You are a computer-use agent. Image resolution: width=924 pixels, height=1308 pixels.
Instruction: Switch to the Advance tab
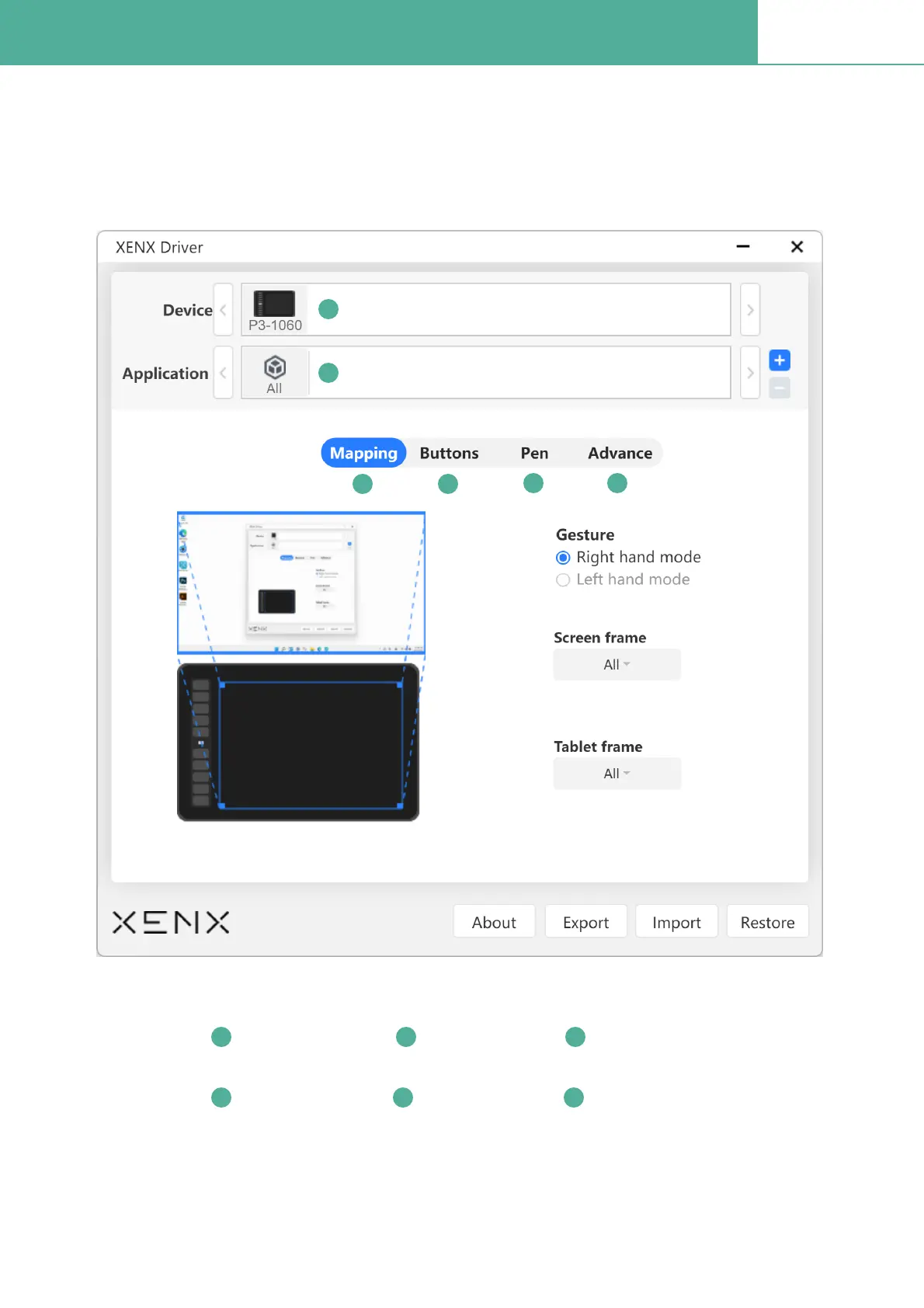click(620, 453)
